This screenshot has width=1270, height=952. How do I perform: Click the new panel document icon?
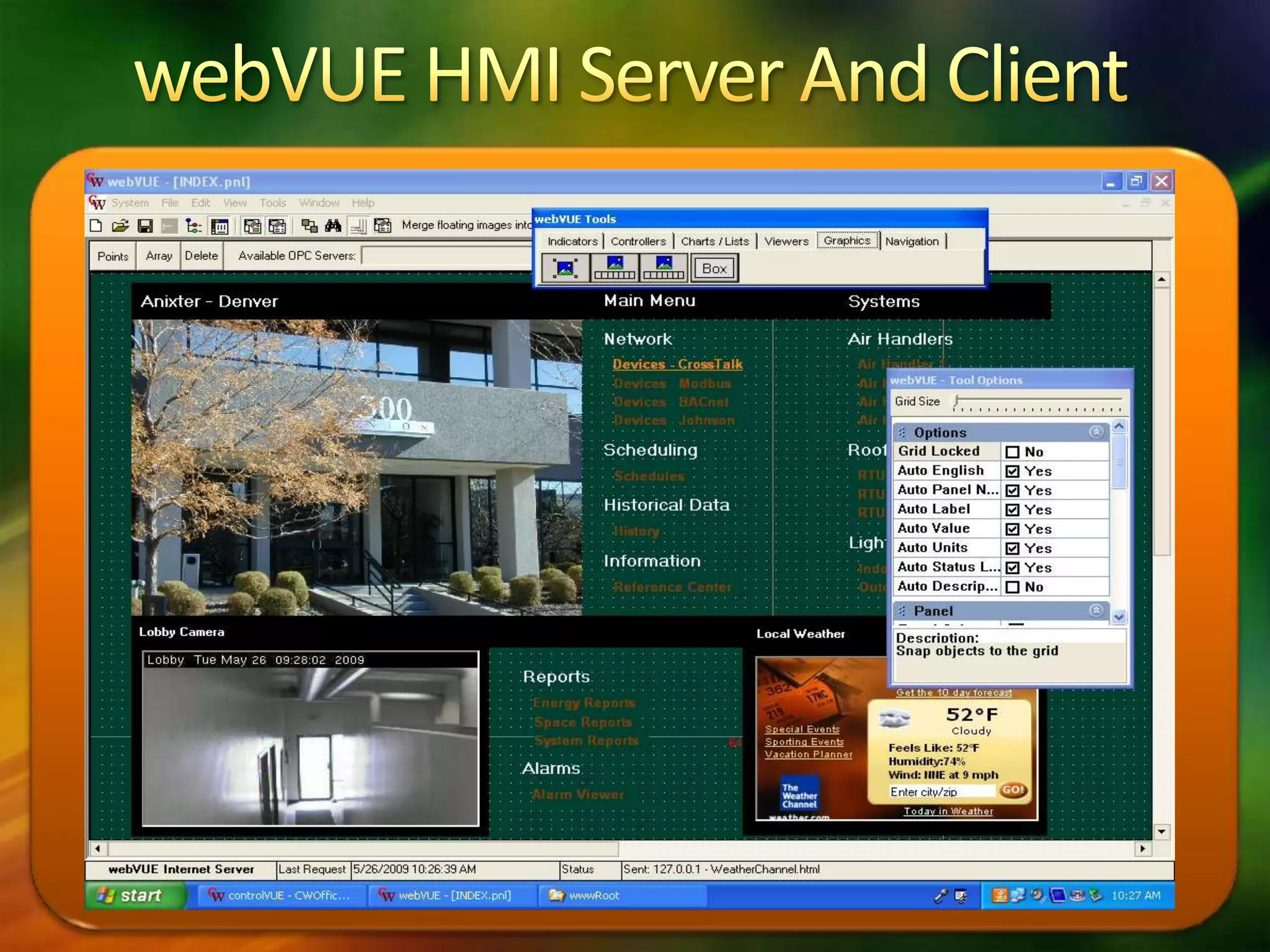click(x=96, y=226)
